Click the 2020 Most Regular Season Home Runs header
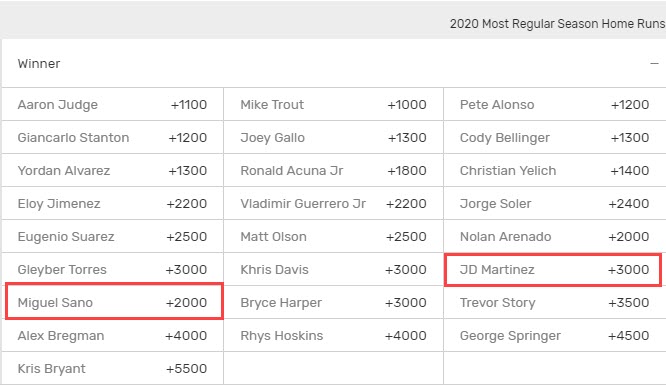The width and height of the screenshot is (666, 385). click(x=557, y=24)
